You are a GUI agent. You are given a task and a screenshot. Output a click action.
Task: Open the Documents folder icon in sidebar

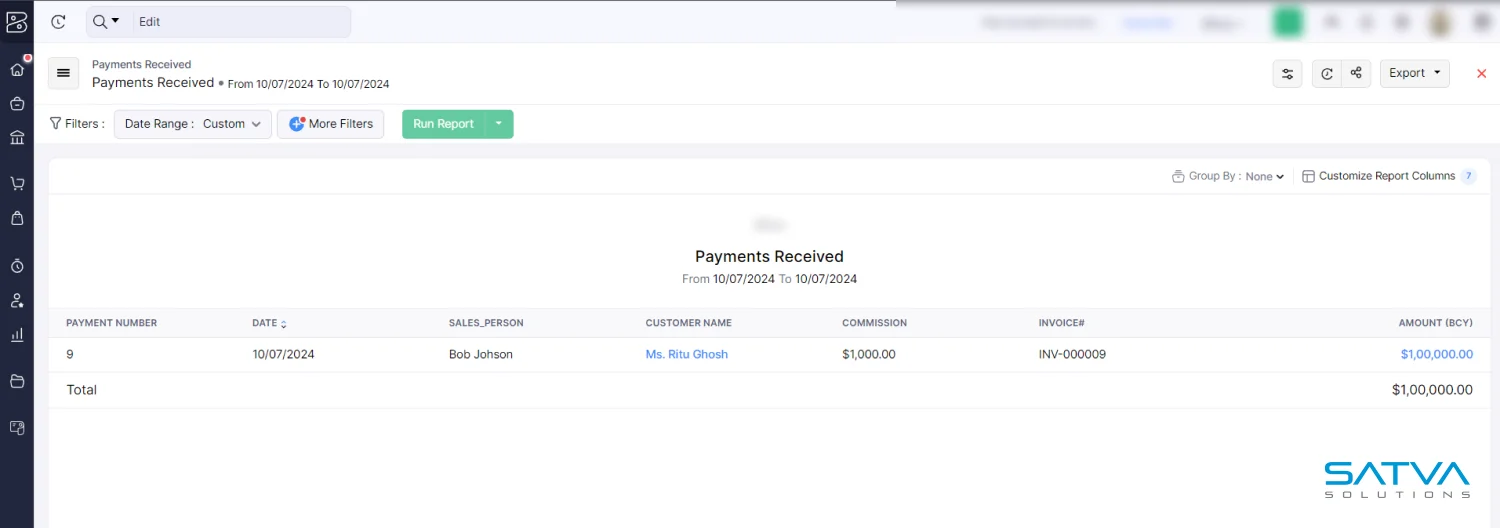point(17,381)
